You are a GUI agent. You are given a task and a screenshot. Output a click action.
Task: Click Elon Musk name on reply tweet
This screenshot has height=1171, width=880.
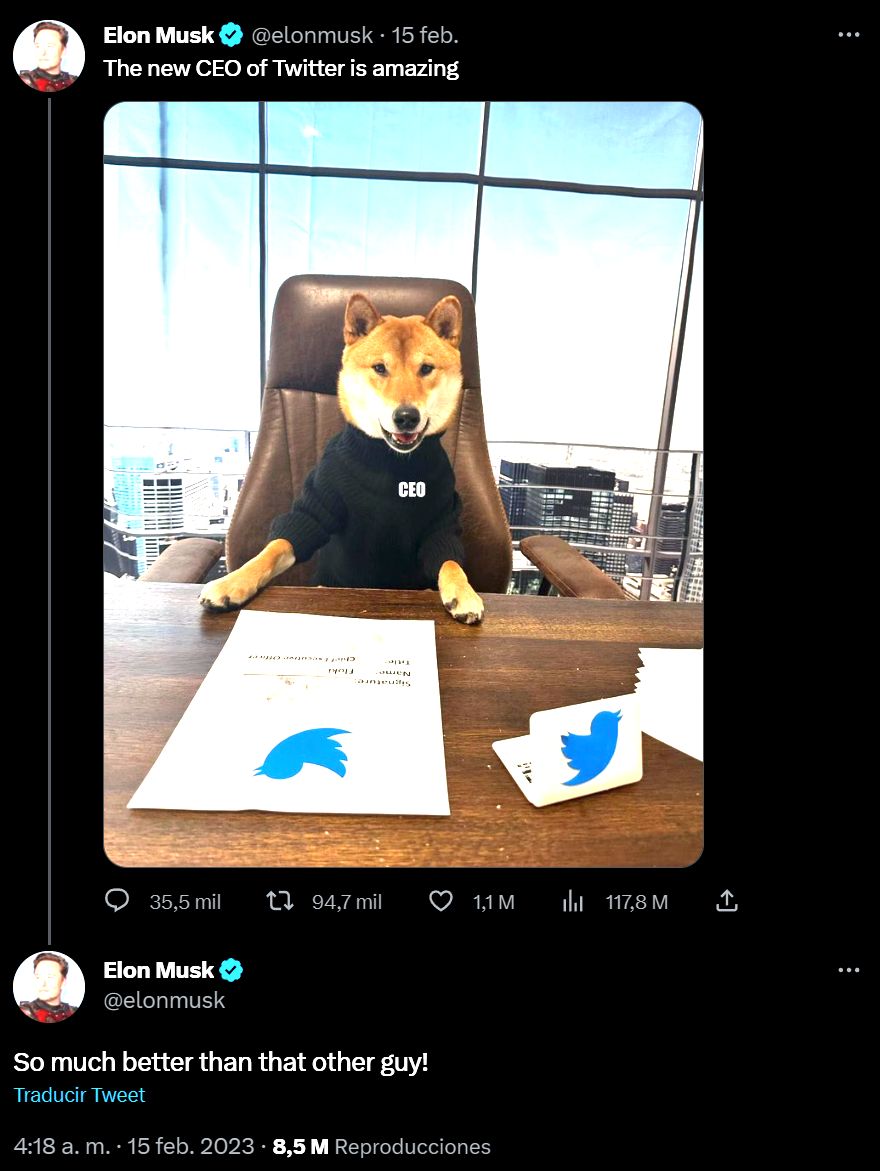coord(159,970)
